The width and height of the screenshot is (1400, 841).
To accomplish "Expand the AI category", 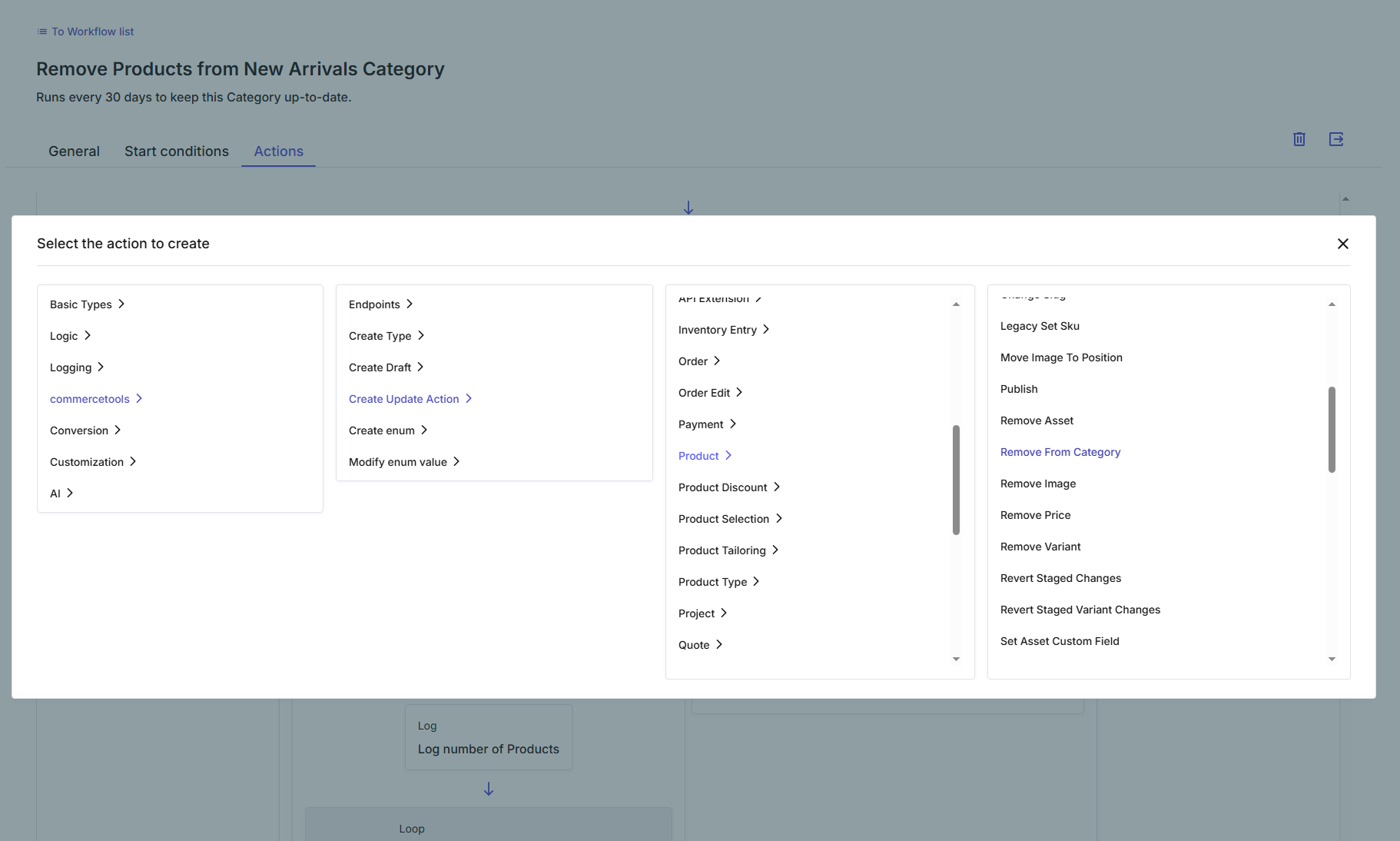I will point(55,493).
